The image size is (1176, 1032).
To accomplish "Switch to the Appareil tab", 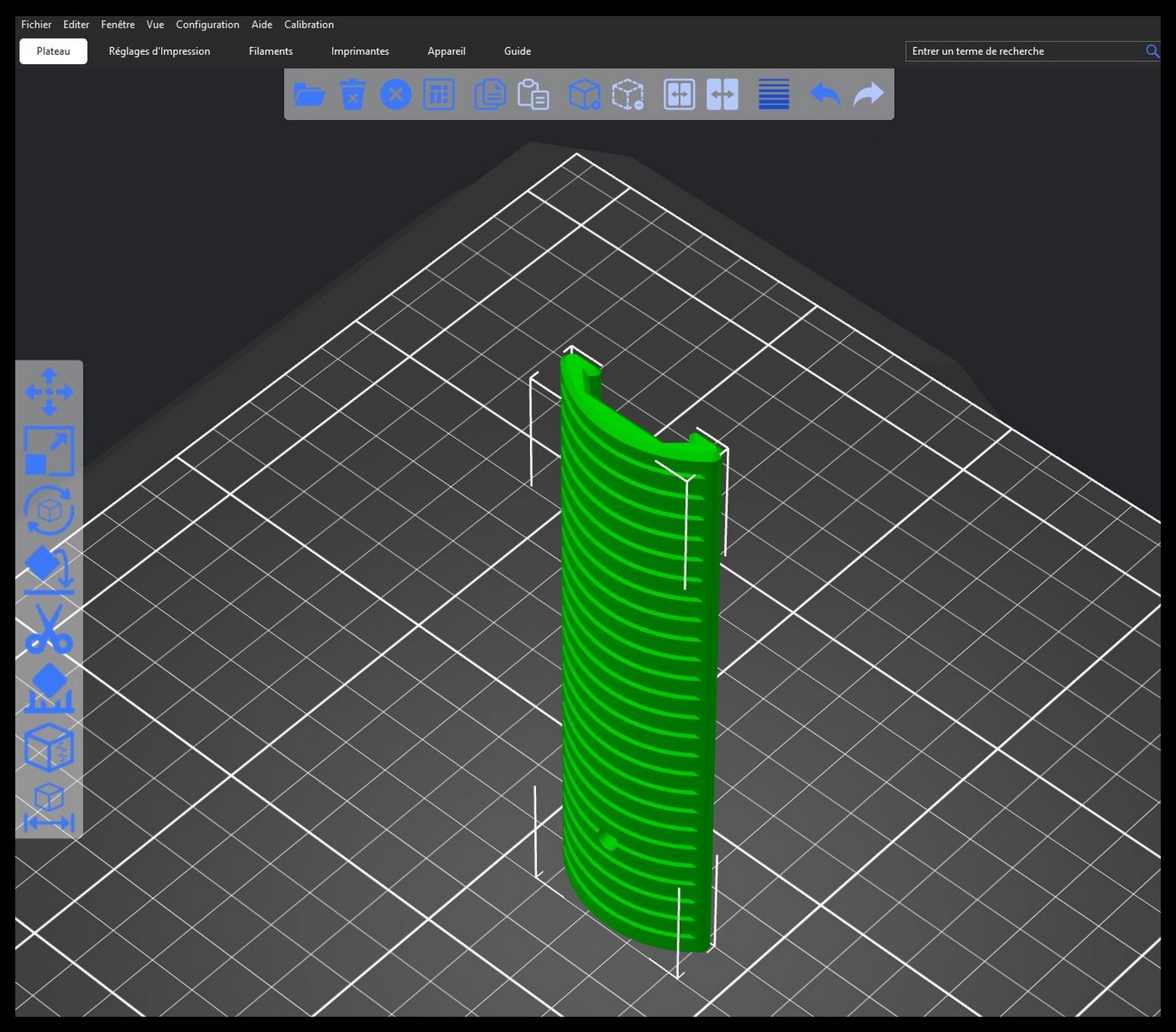I will (x=447, y=51).
